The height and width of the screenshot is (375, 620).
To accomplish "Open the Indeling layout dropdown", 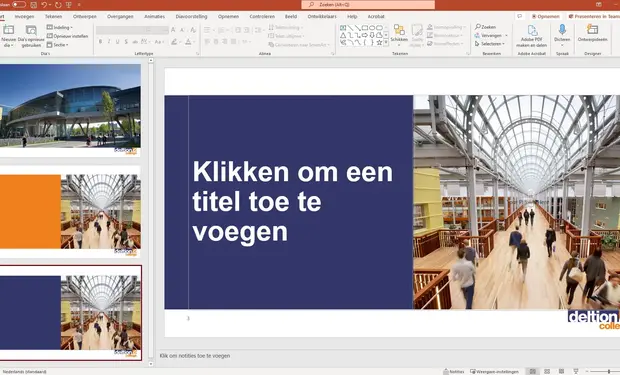I will pyautogui.click(x=60, y=27).
